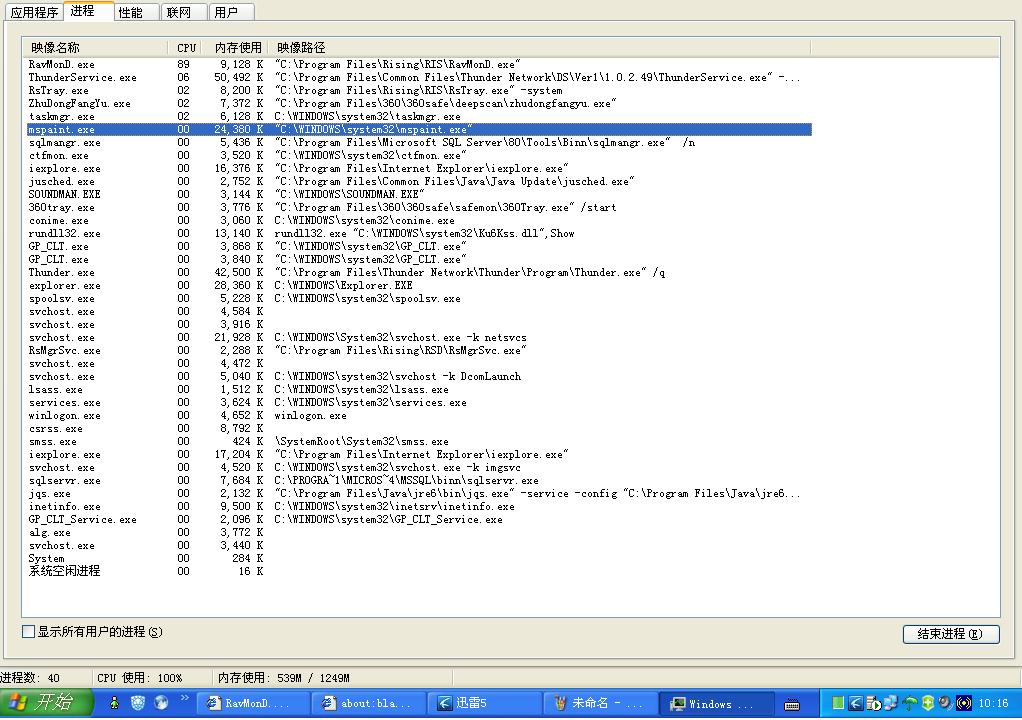Click the 结束进程 button
This screenshot has width=1022, height=720.
pyautogui.click(x=950, y=633)
